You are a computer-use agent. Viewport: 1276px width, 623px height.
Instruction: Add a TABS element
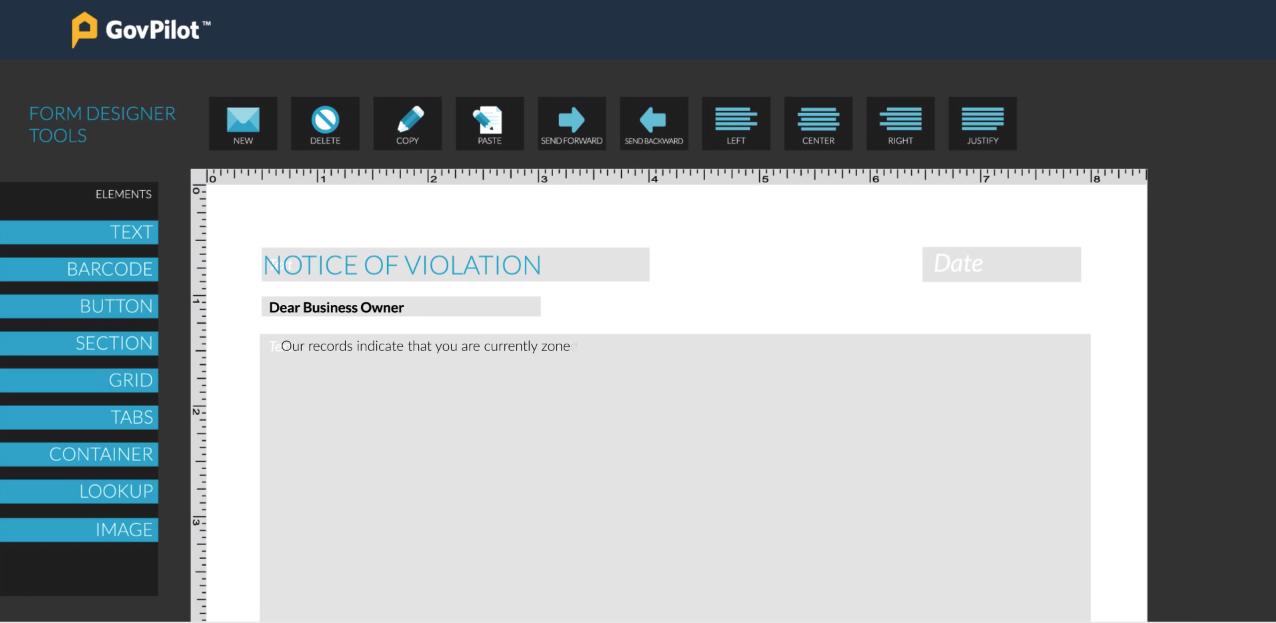[79, 417]
